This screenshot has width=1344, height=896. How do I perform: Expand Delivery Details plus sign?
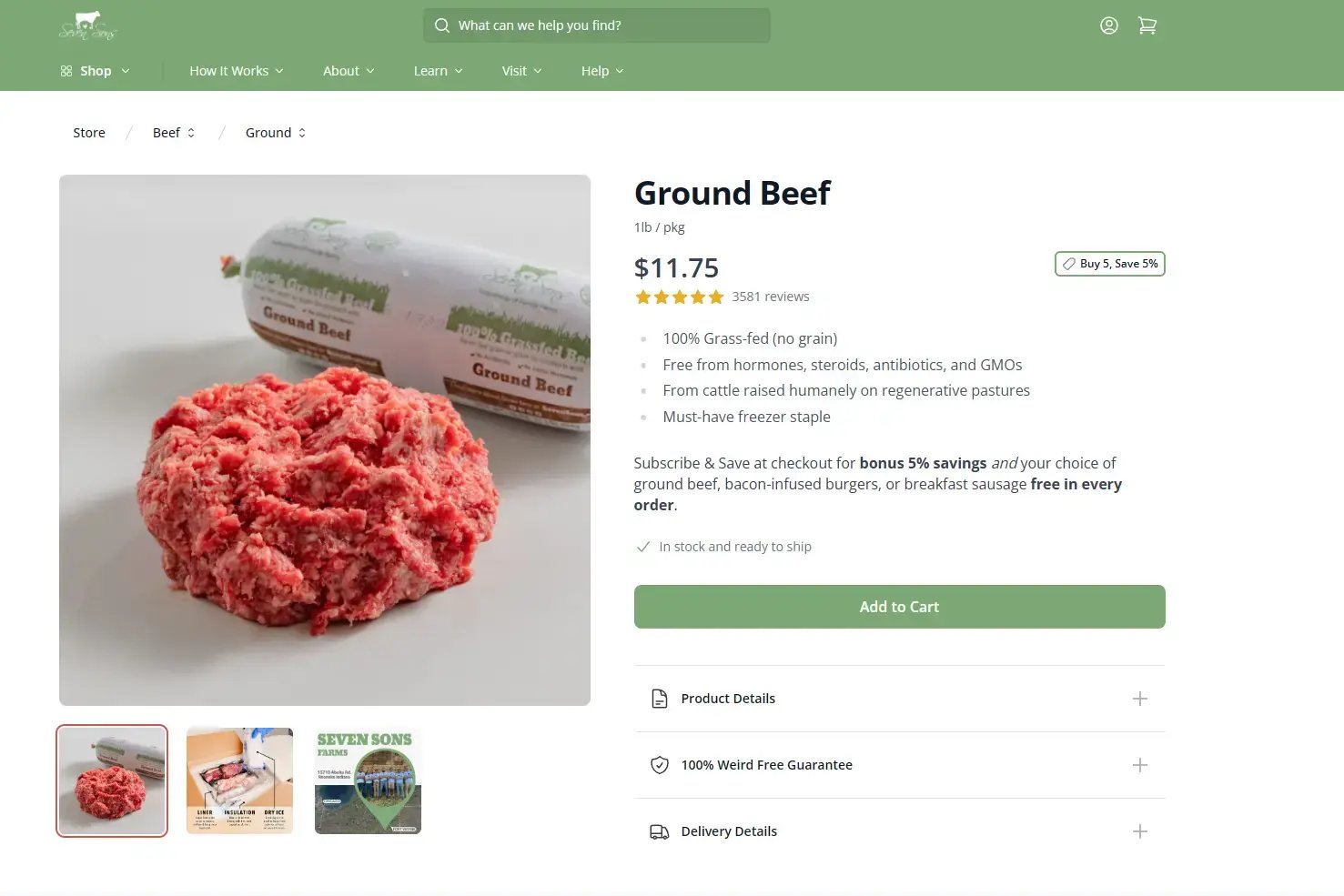1139,831
